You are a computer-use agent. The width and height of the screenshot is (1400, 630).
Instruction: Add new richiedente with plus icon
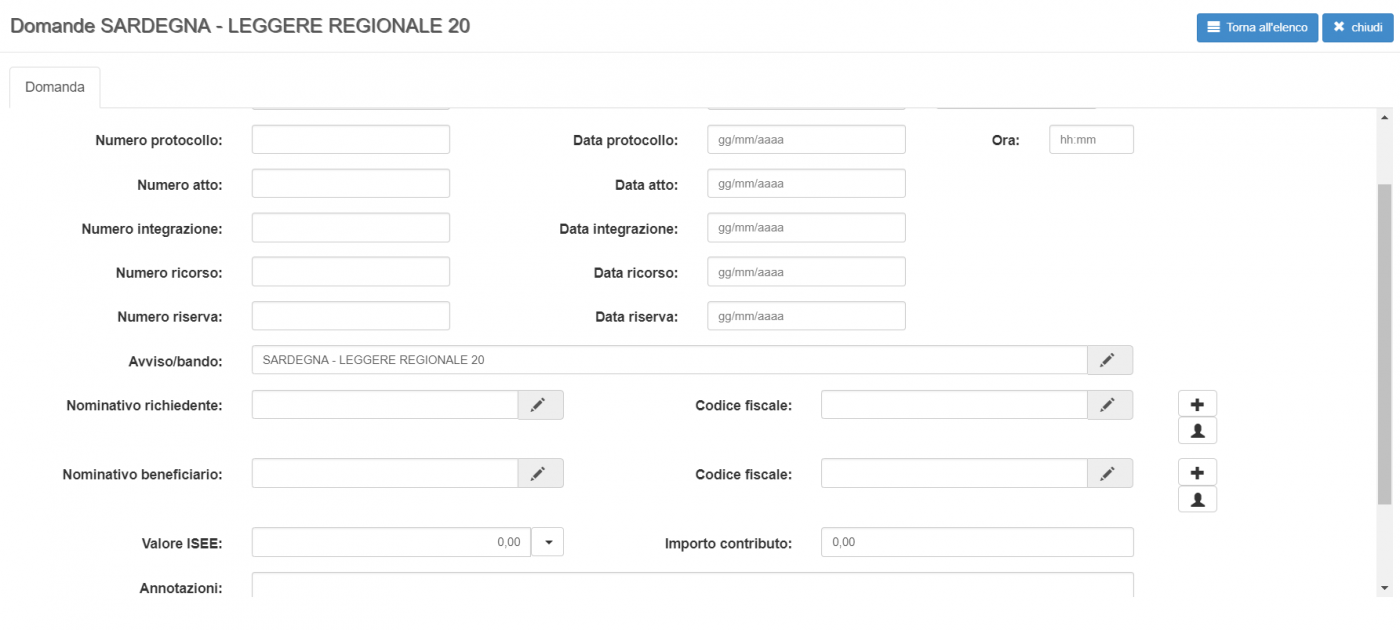click(x=1197, y=404)
